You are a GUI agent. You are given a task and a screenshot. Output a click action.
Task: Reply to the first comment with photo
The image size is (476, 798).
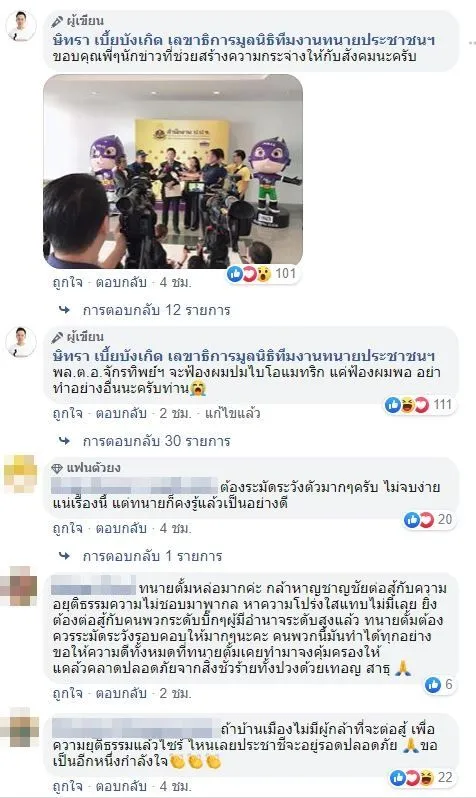coord(121,282)
